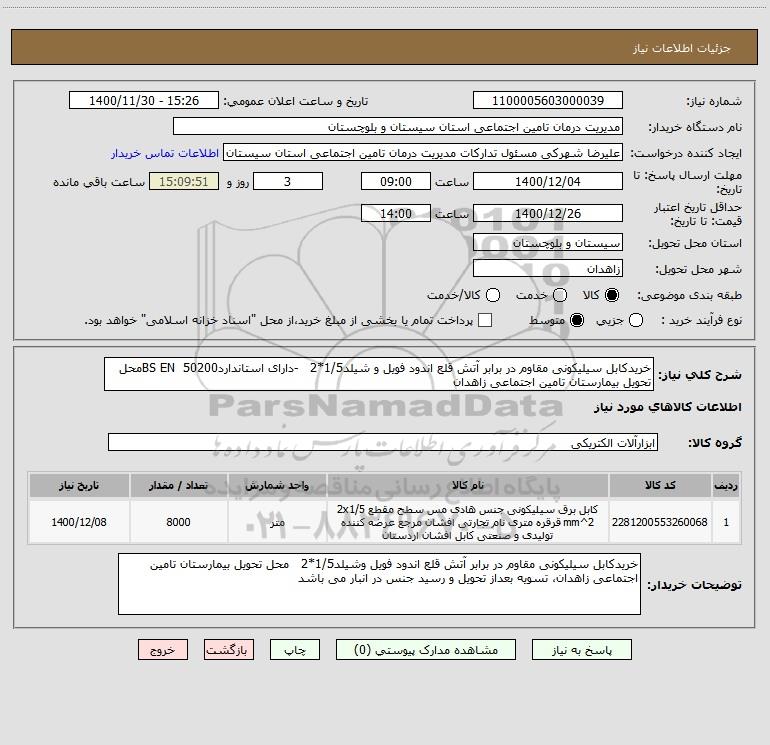Screen dimensions: 770x745
Task: Click the توضیحات خریدار notes text area
Action: point(379,584)
